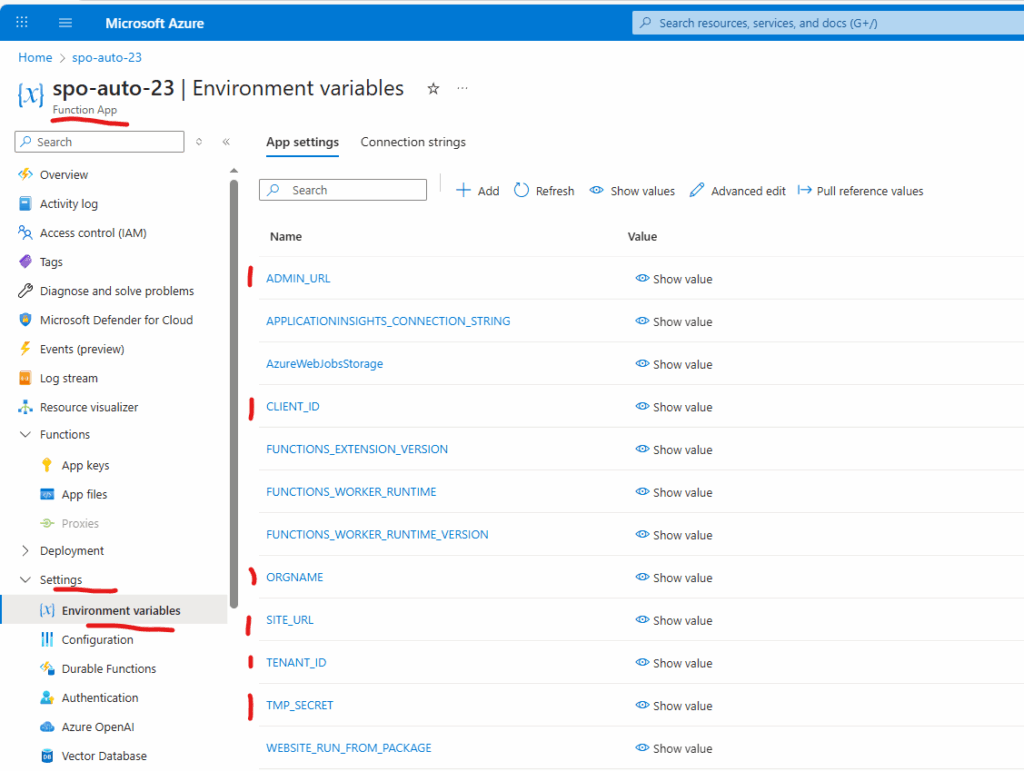Open the Durable Functions menu entry

click(x=109, y=668)
